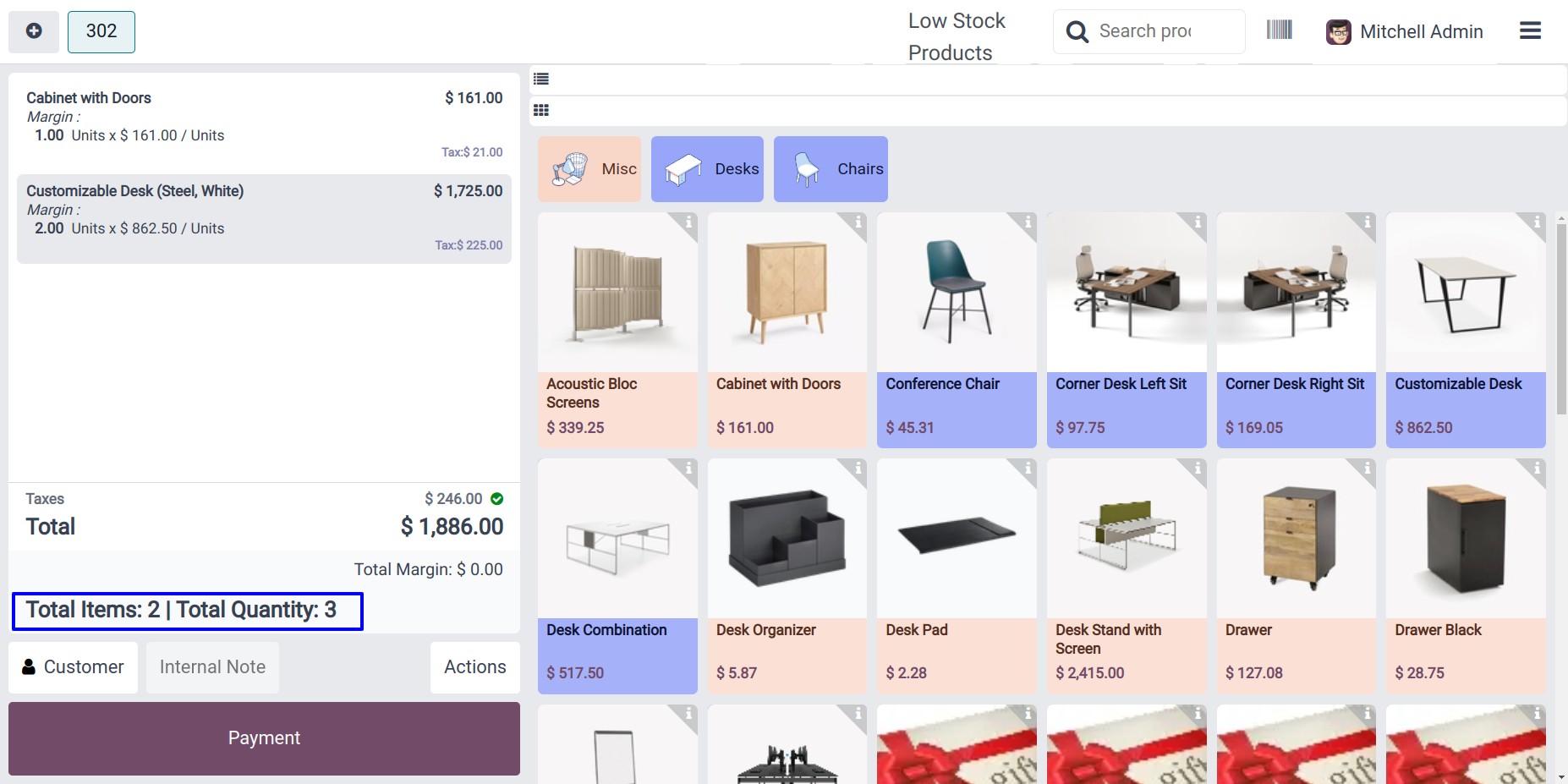Click the Payment button
The image size is (1568, 784).
264,738
